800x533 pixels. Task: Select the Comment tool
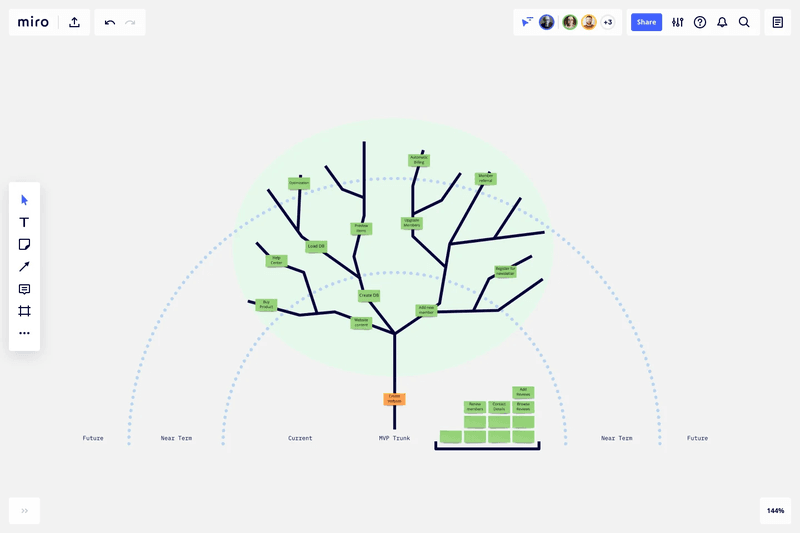[x=24, y=289]
